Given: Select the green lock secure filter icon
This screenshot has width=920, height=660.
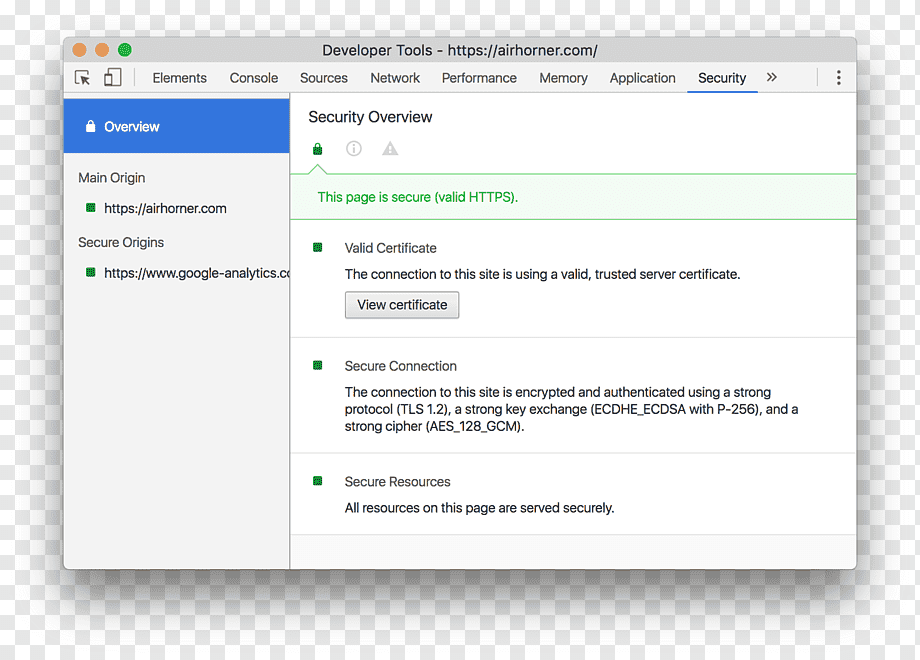Looking at the screenshot, I should point(317,149).
